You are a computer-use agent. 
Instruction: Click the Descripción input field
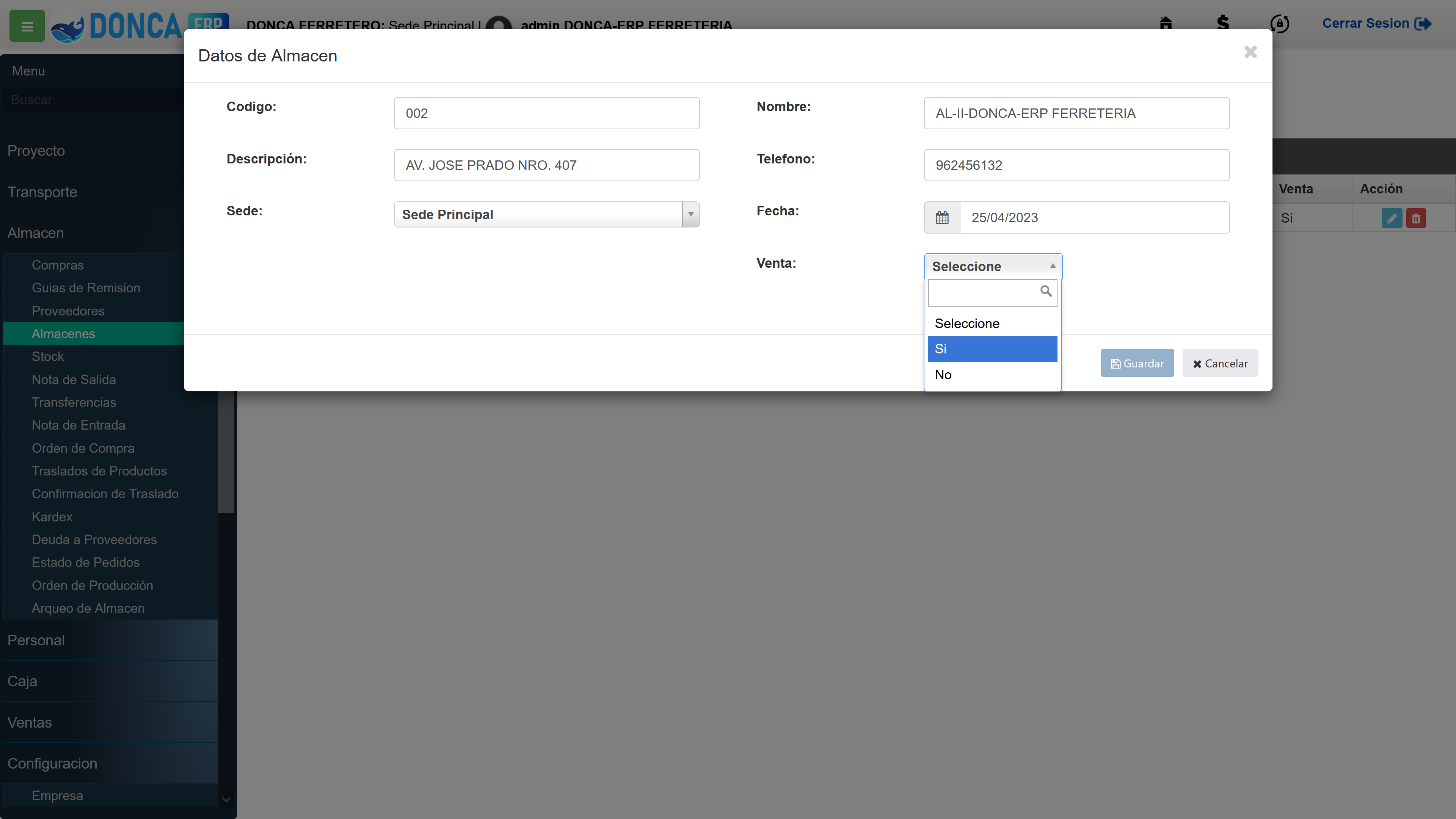tap(546, 165)
